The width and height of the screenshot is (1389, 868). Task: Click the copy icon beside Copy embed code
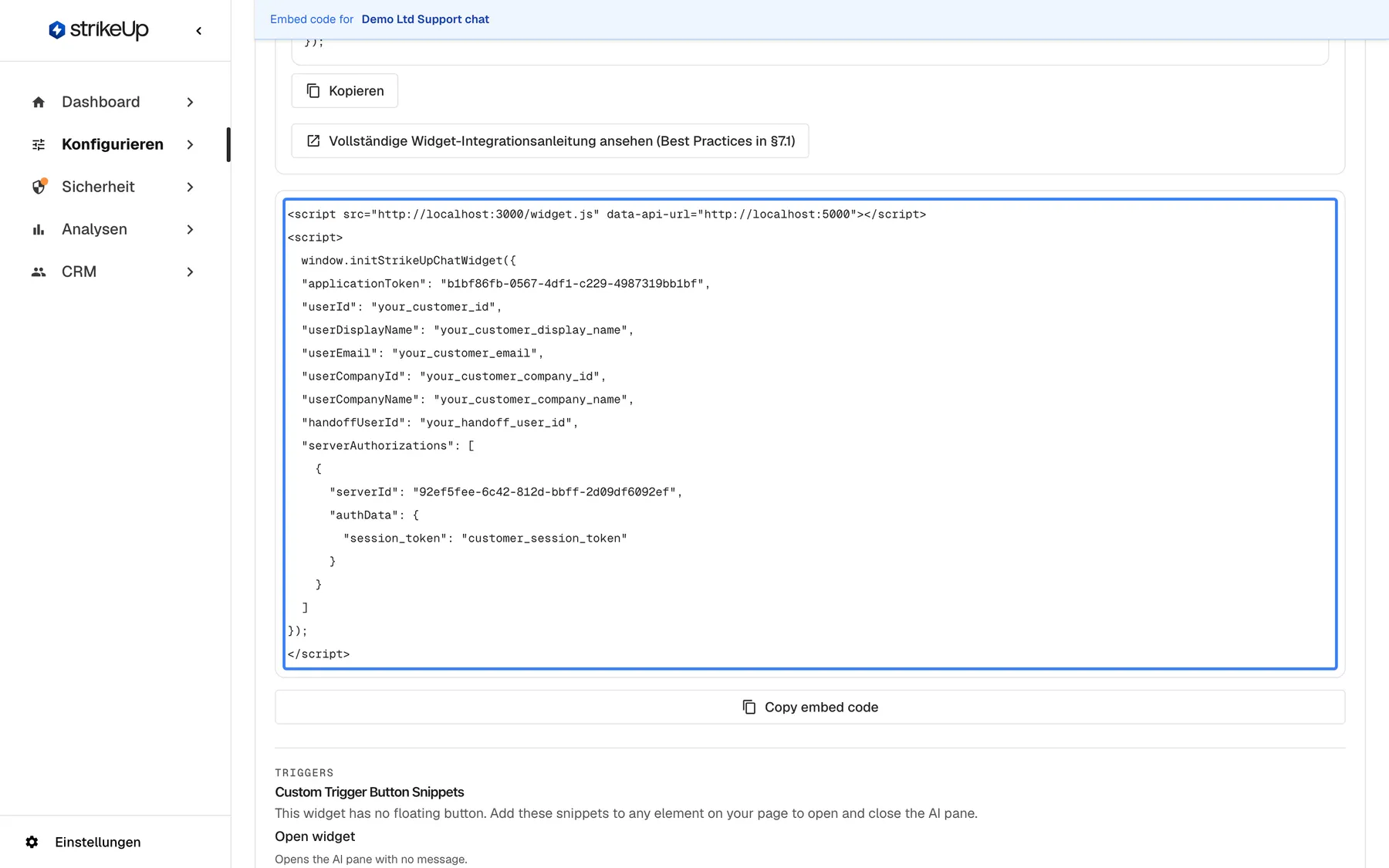749,707
